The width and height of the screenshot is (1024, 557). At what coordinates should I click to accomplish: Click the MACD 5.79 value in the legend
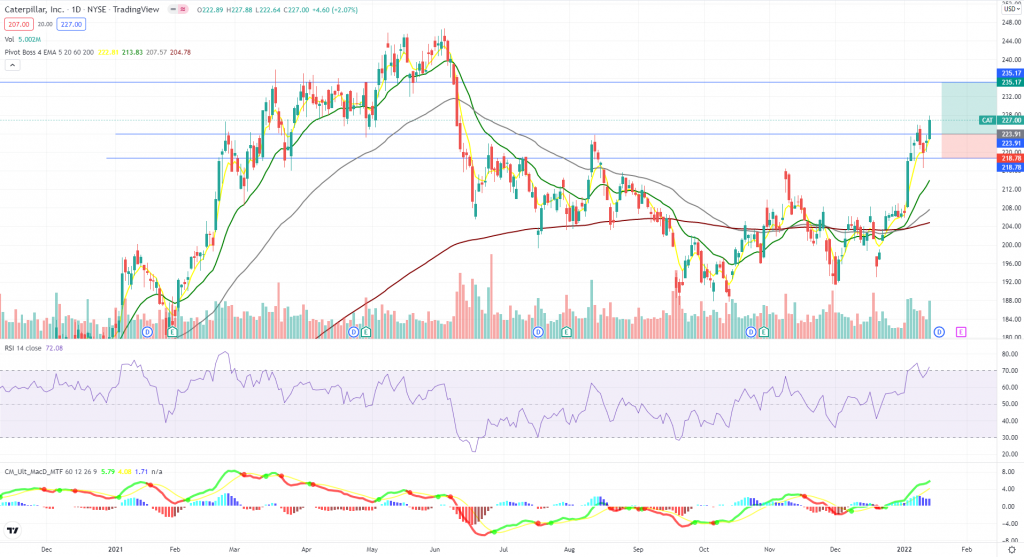click(x=108, y=471)
